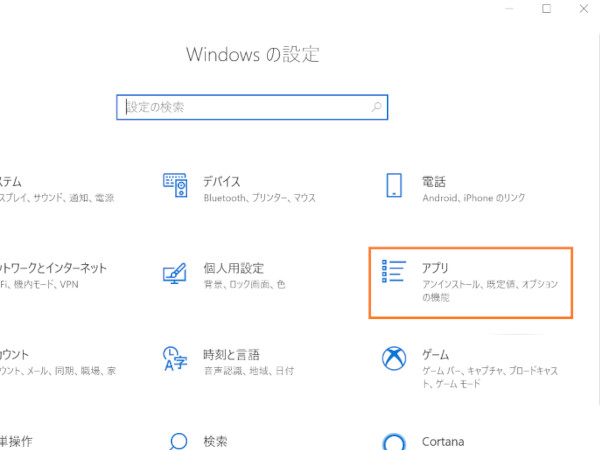Focus the 設定の検索 search field
This screenshot has height=450, width=600.
[252, 107]
